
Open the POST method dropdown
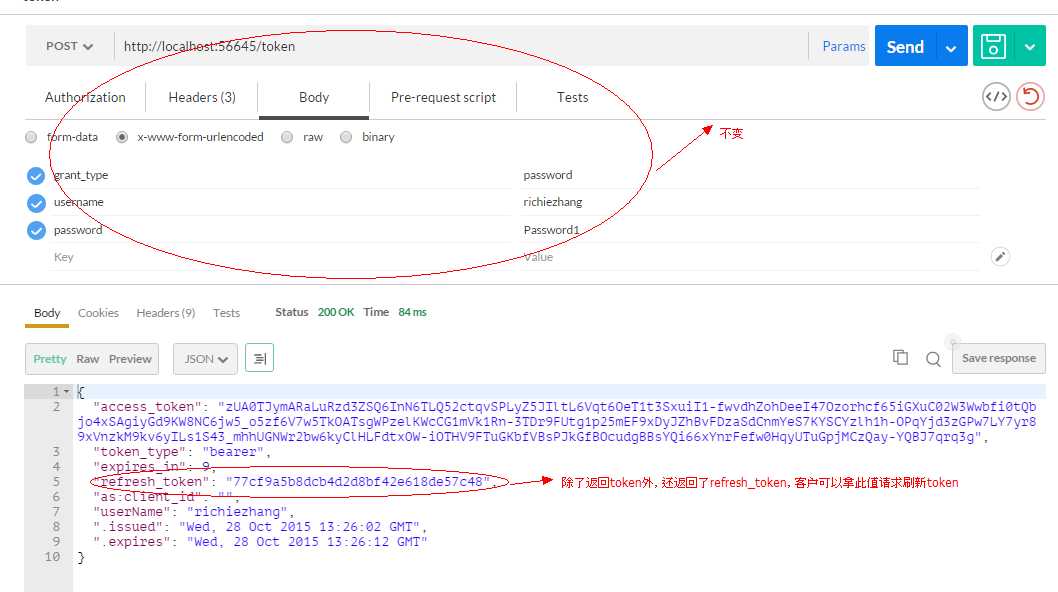[x=69, y=46]
